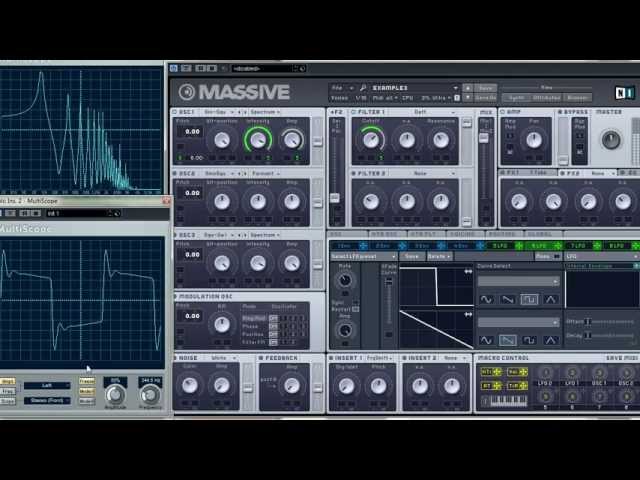The image size is (640, 480).
Task: Click next preset arrow beside EXAMPLES
Action: (468, 98)
